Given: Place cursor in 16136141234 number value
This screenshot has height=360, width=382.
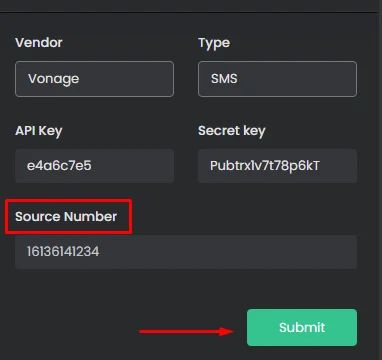Looking at the screenshot, I should [x=63, y=252].
